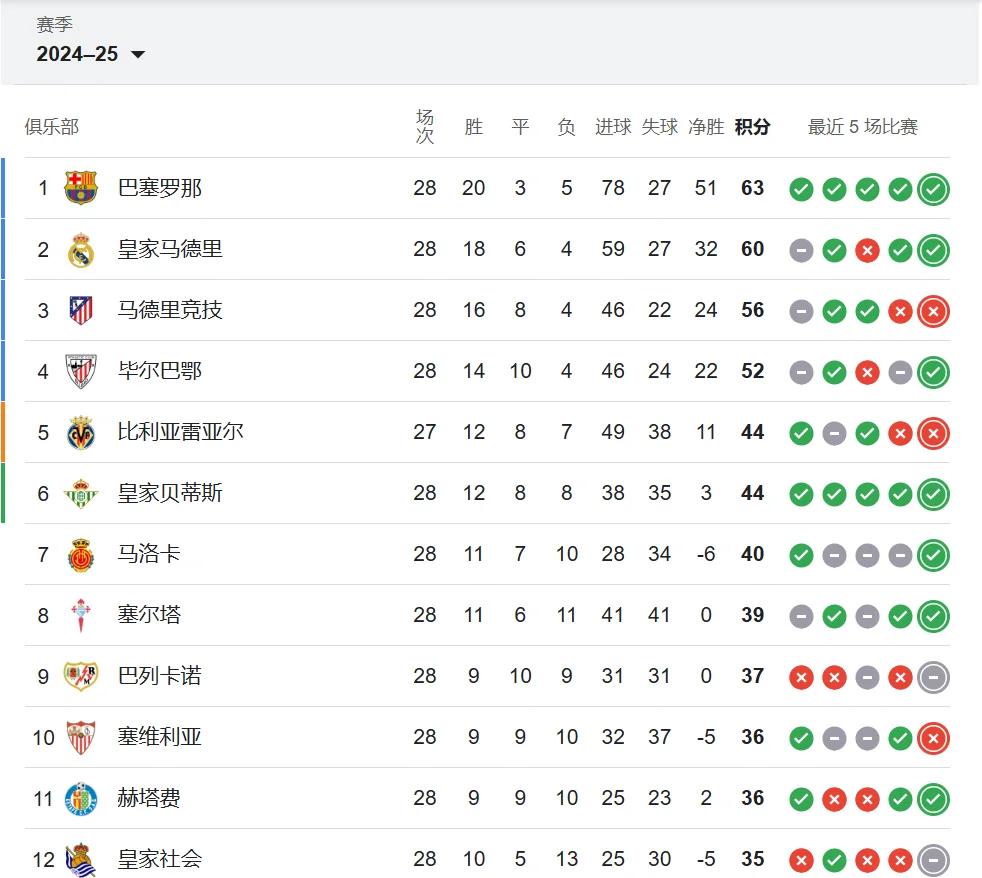
Task: Click Rayo Vallecano's latest match draw indicator
Action: (x=933, y=677)
